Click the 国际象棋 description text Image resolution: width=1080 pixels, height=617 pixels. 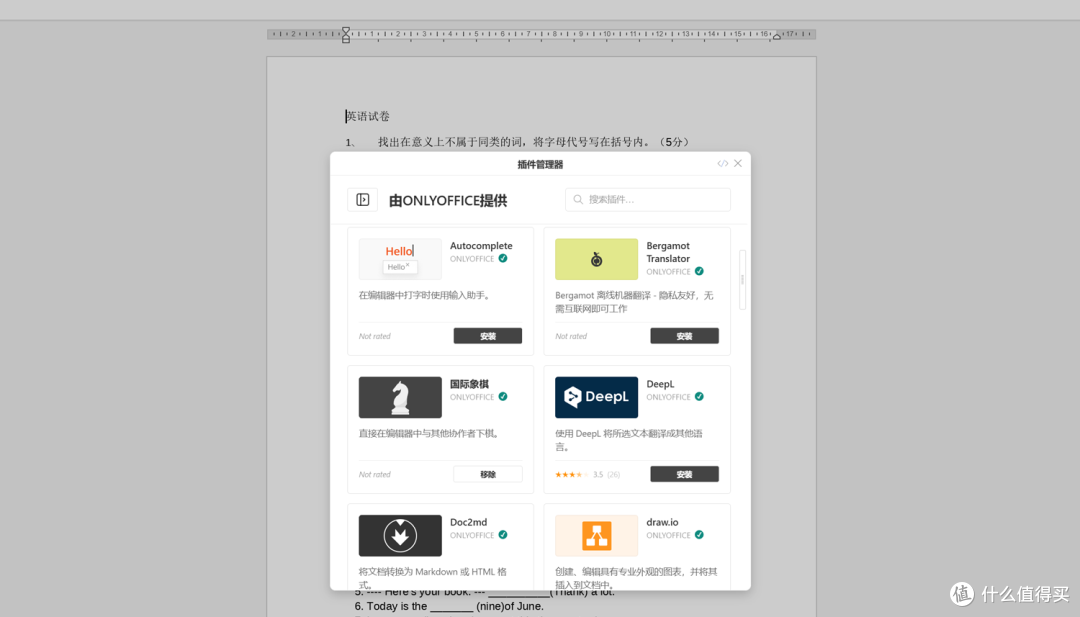click(x=429, y=434)
